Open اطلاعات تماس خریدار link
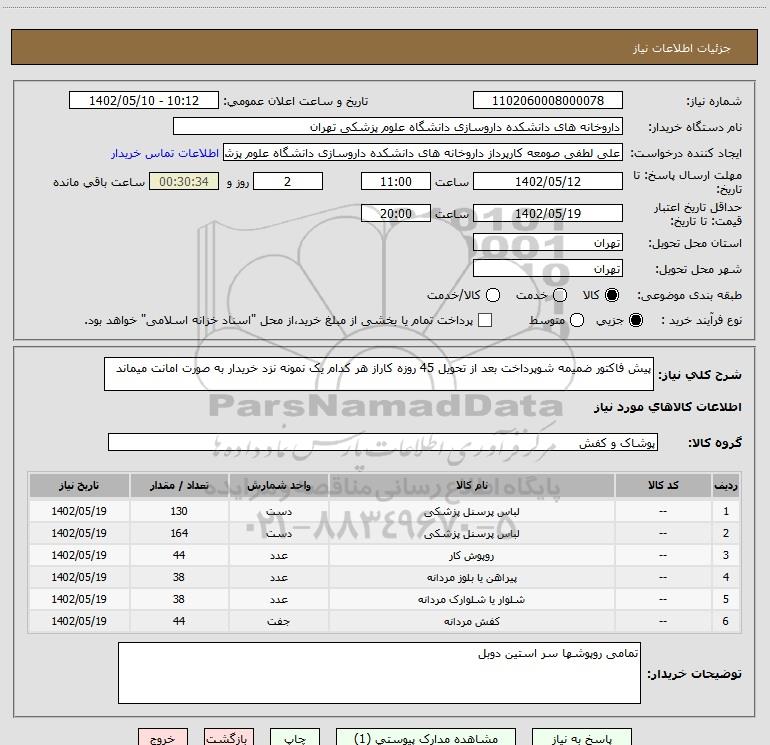The height and width of the screenshot is (745, 770). (165, 153)
